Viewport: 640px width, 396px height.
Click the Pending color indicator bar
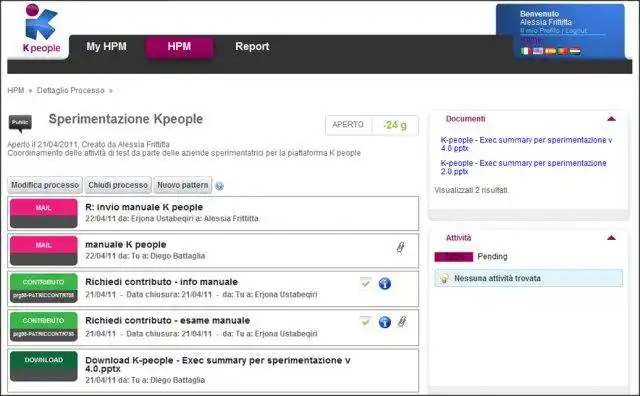(x=454, y=257)
